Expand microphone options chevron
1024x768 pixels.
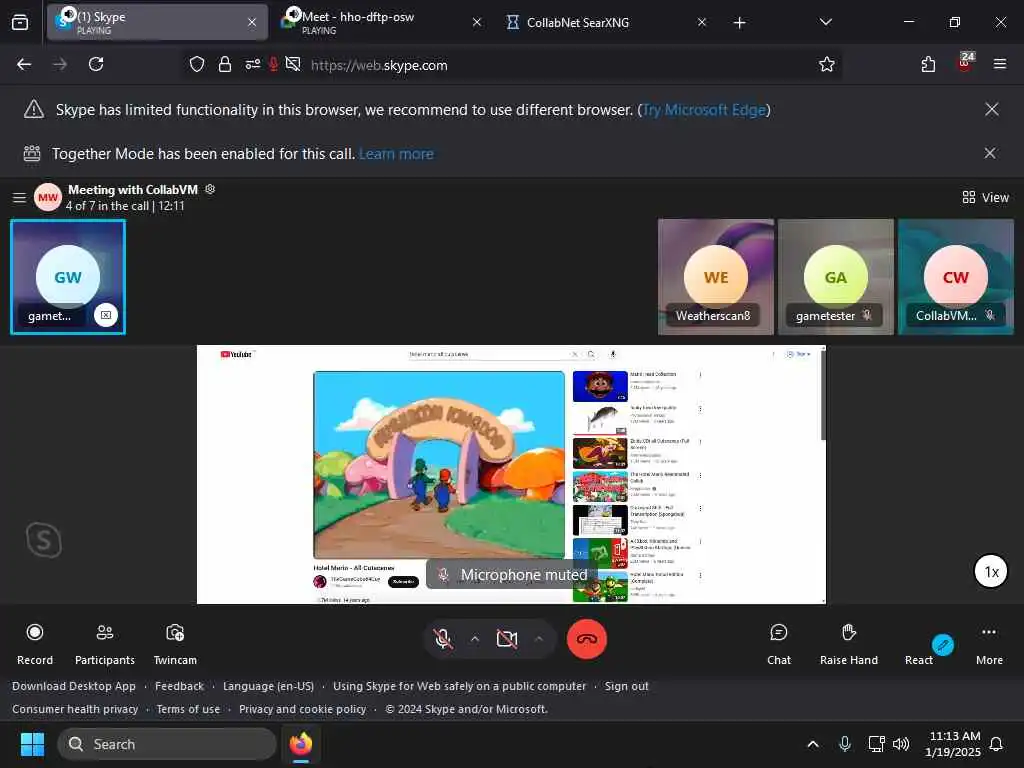(475, 639)
